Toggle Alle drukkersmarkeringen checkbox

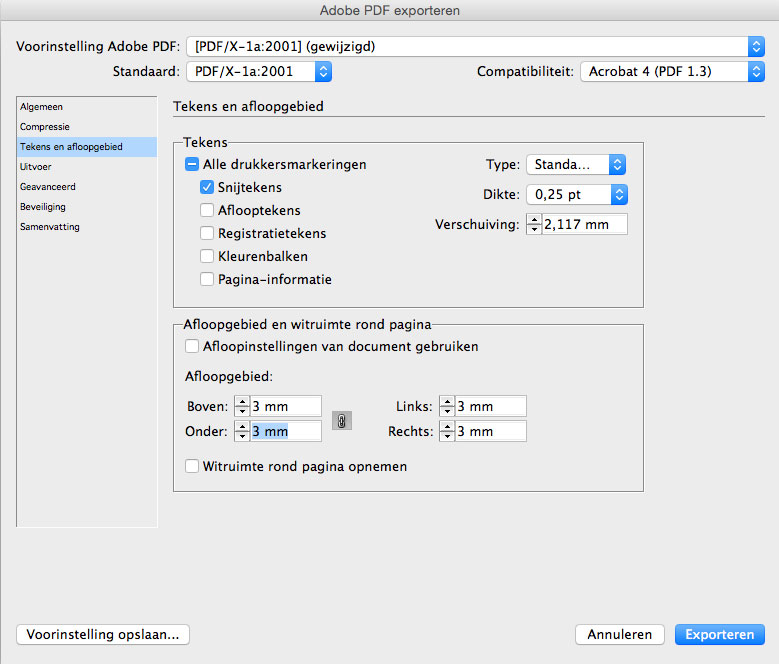click(x=192, y=164)
